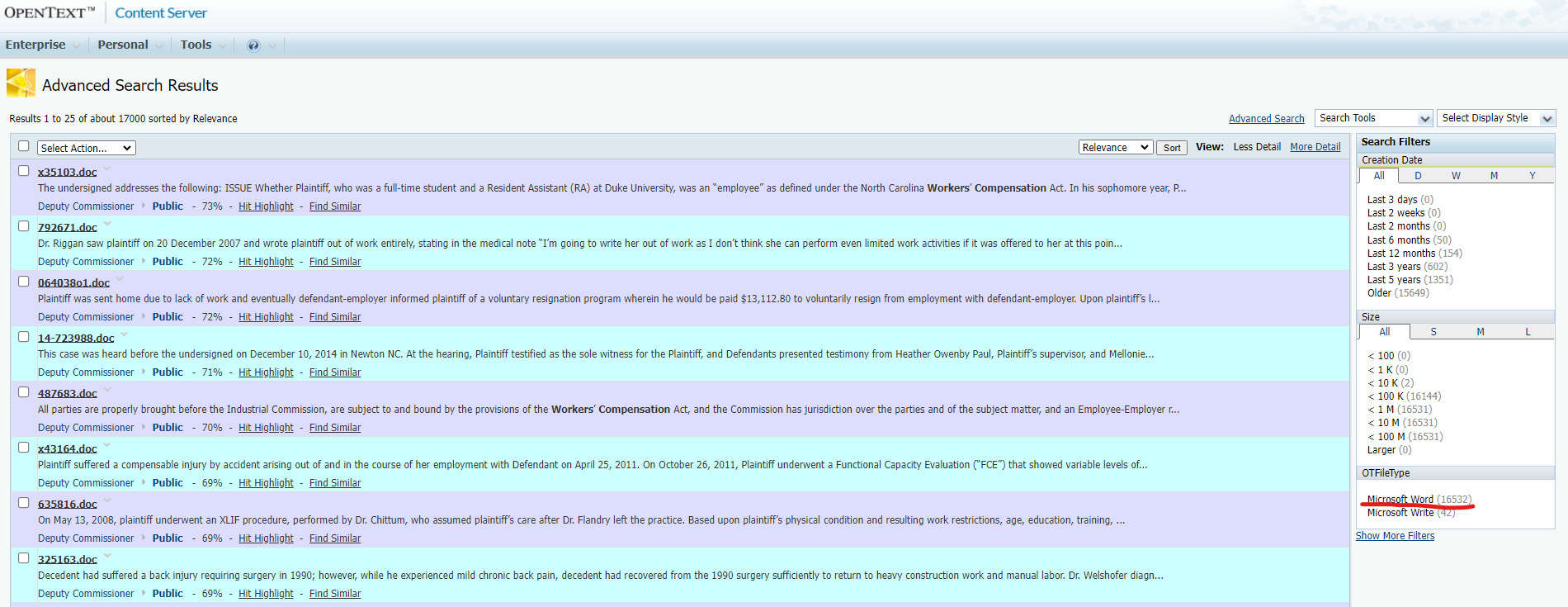Open the Tools menu
This screenshot has width=1568, height=607.
pos(196,45)
